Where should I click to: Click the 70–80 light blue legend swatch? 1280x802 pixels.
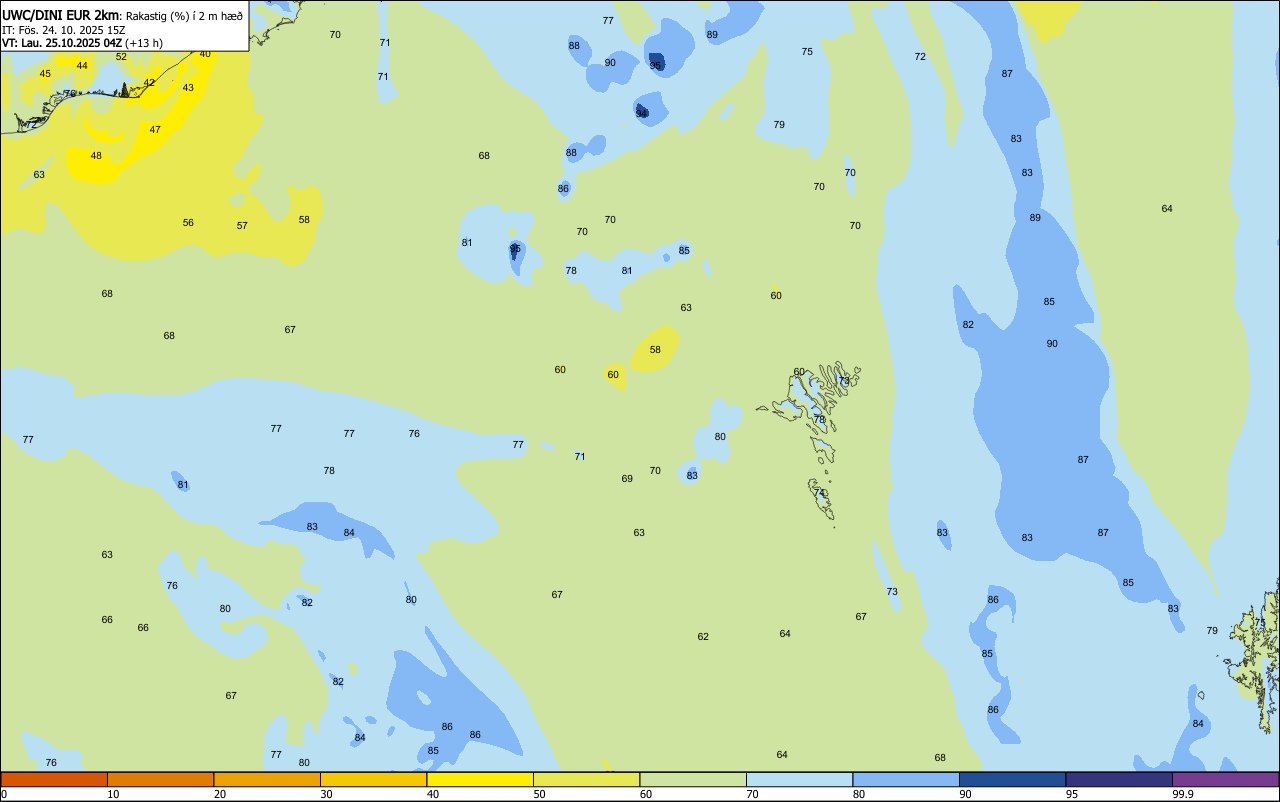tap(799, 779)
